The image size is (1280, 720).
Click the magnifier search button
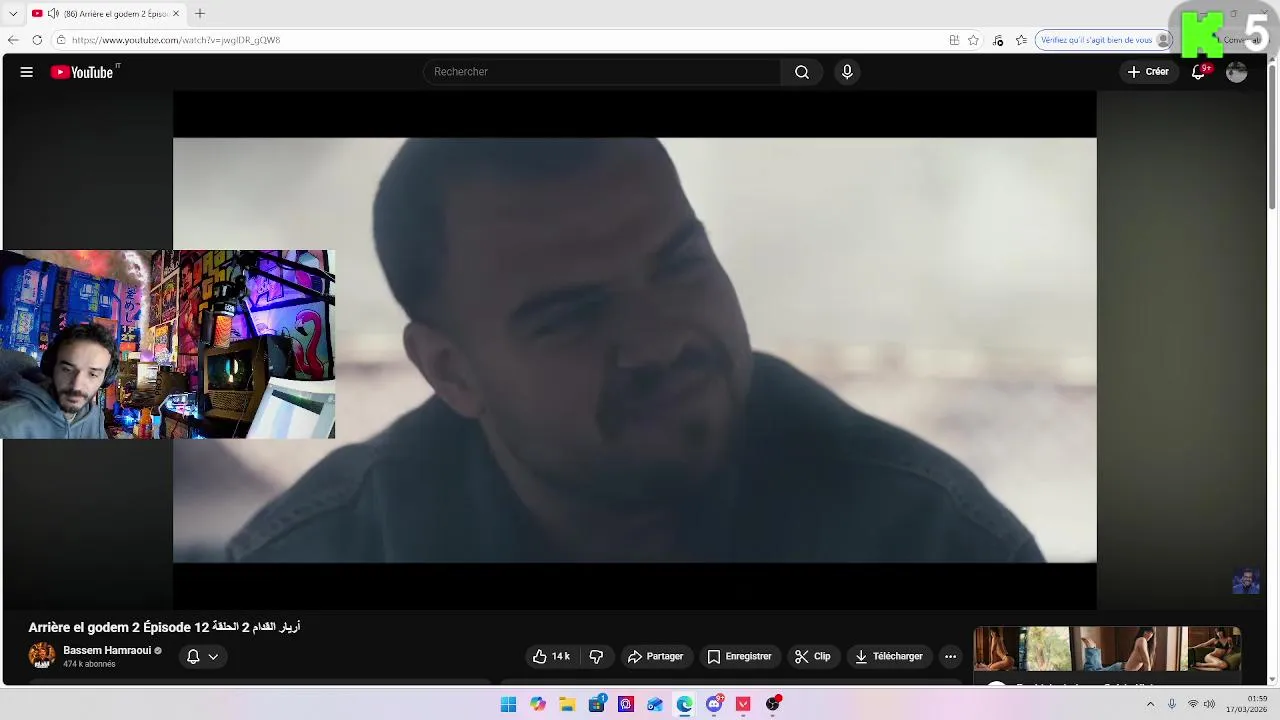click(x=802, y=72)
